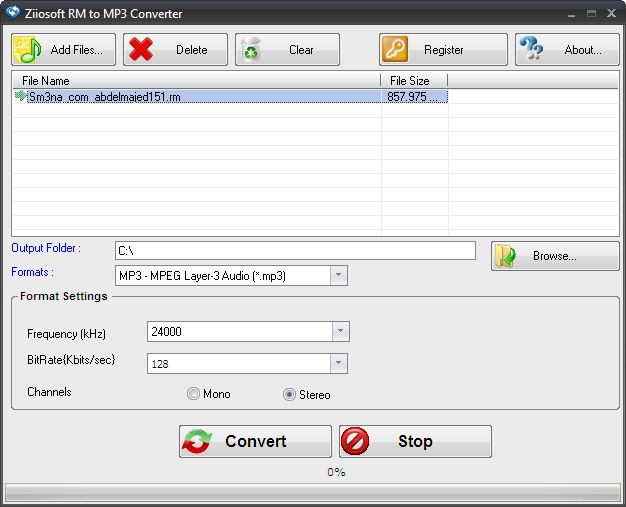The image size is (626, 507).
Task: Click the File Size column header
Action: coord(414,81)
